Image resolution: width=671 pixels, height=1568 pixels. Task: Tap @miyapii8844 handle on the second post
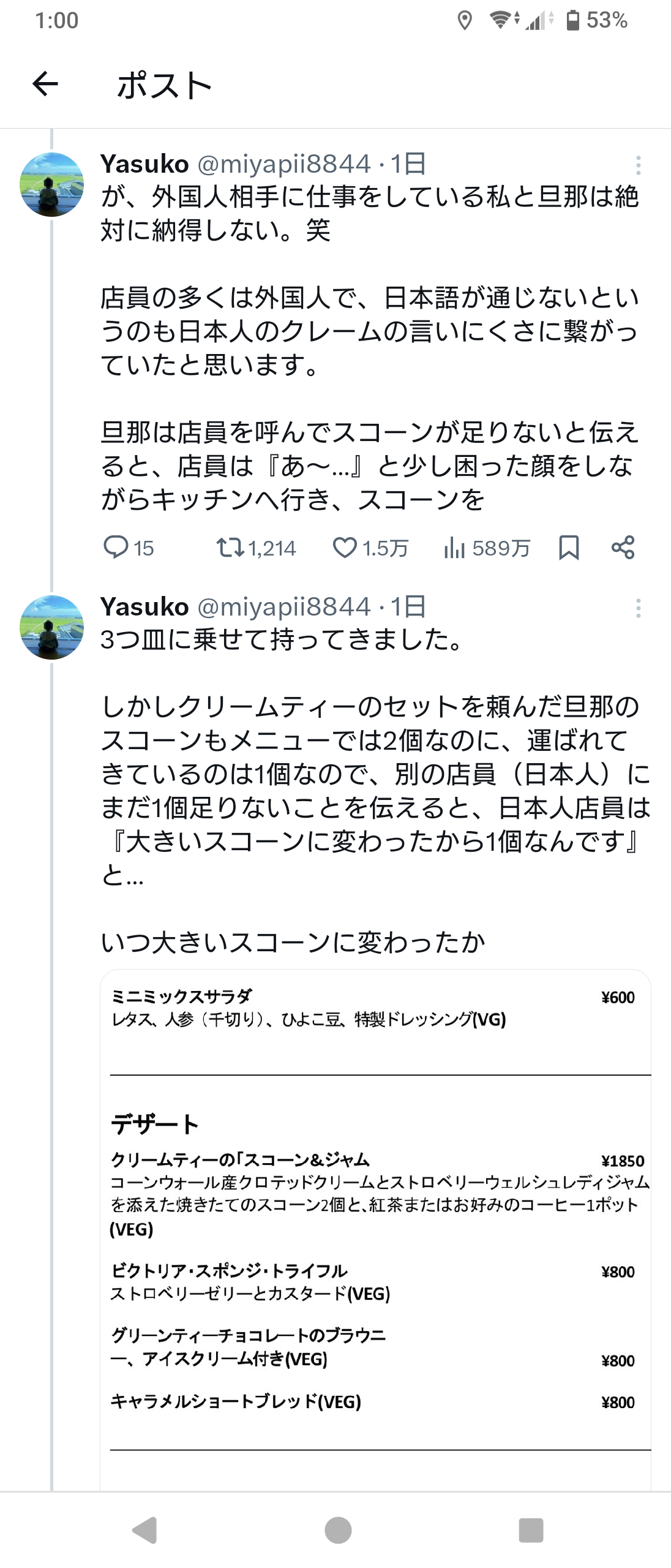(x=284, y=607)
